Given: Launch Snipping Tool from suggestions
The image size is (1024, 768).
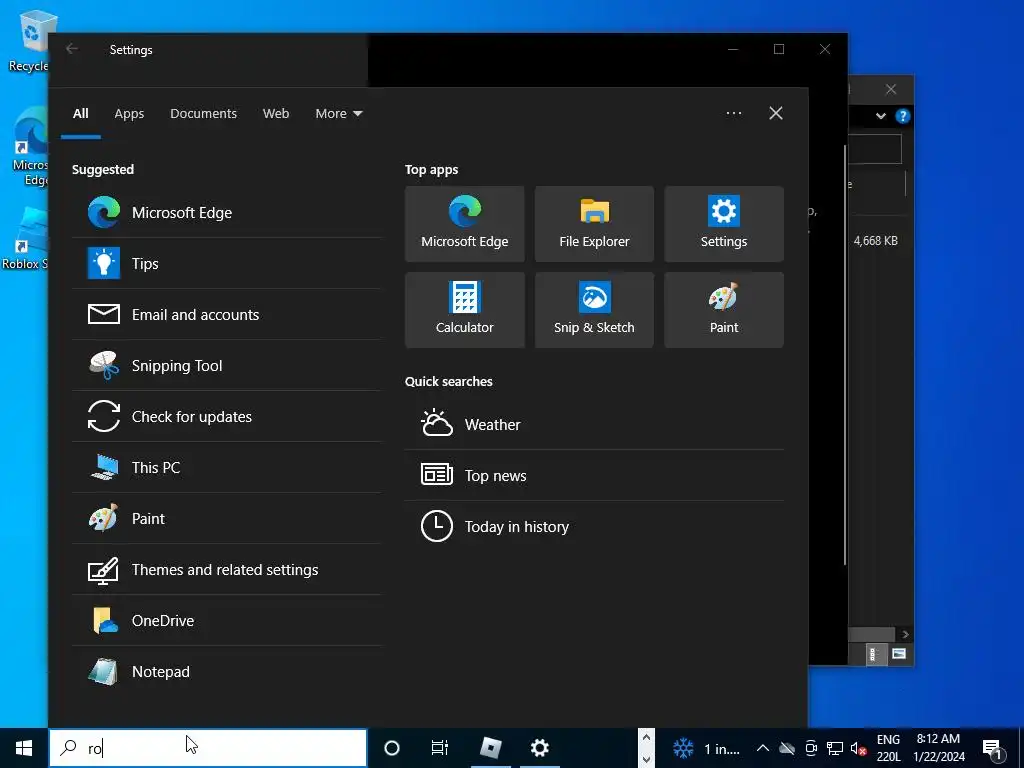Looking at the screenshot, I should point(226,365).
